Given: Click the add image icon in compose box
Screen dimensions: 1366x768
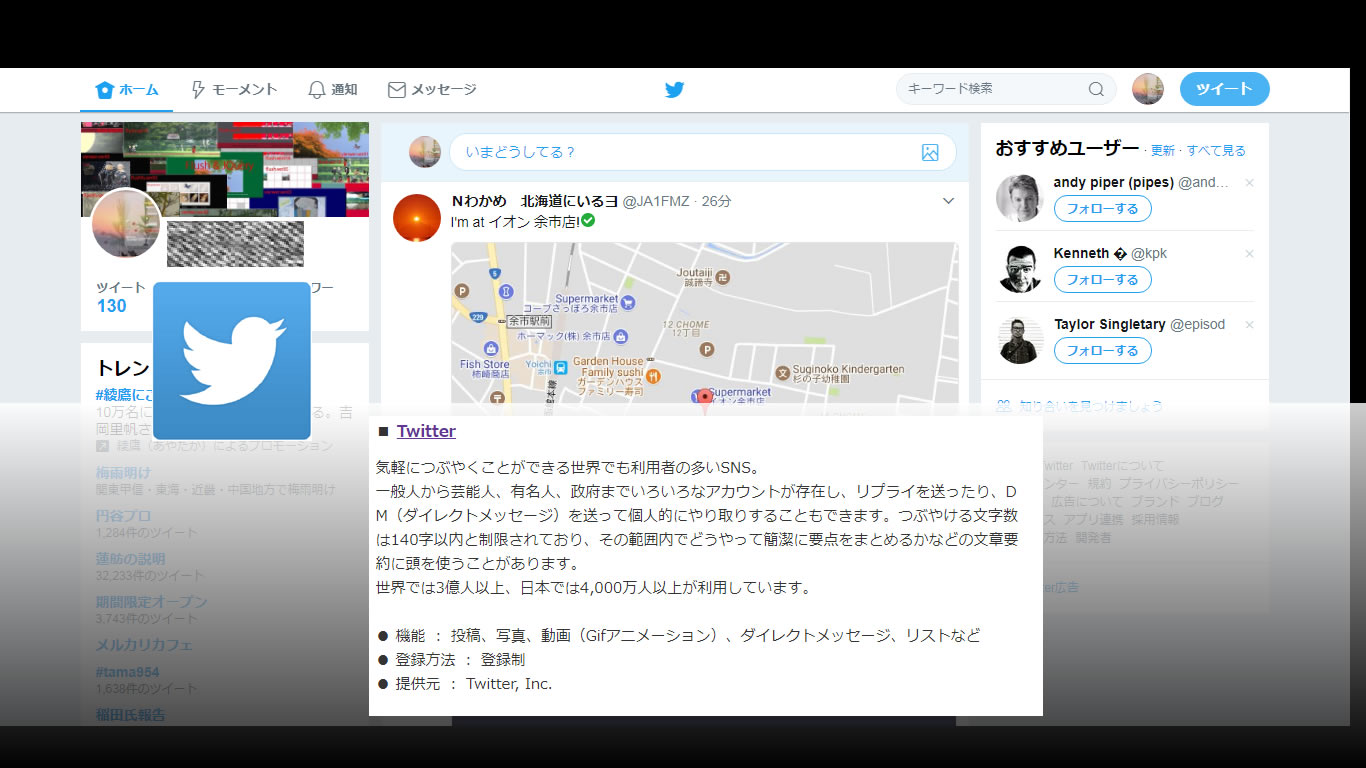Looking at the screenshot, I should [930, 152].
